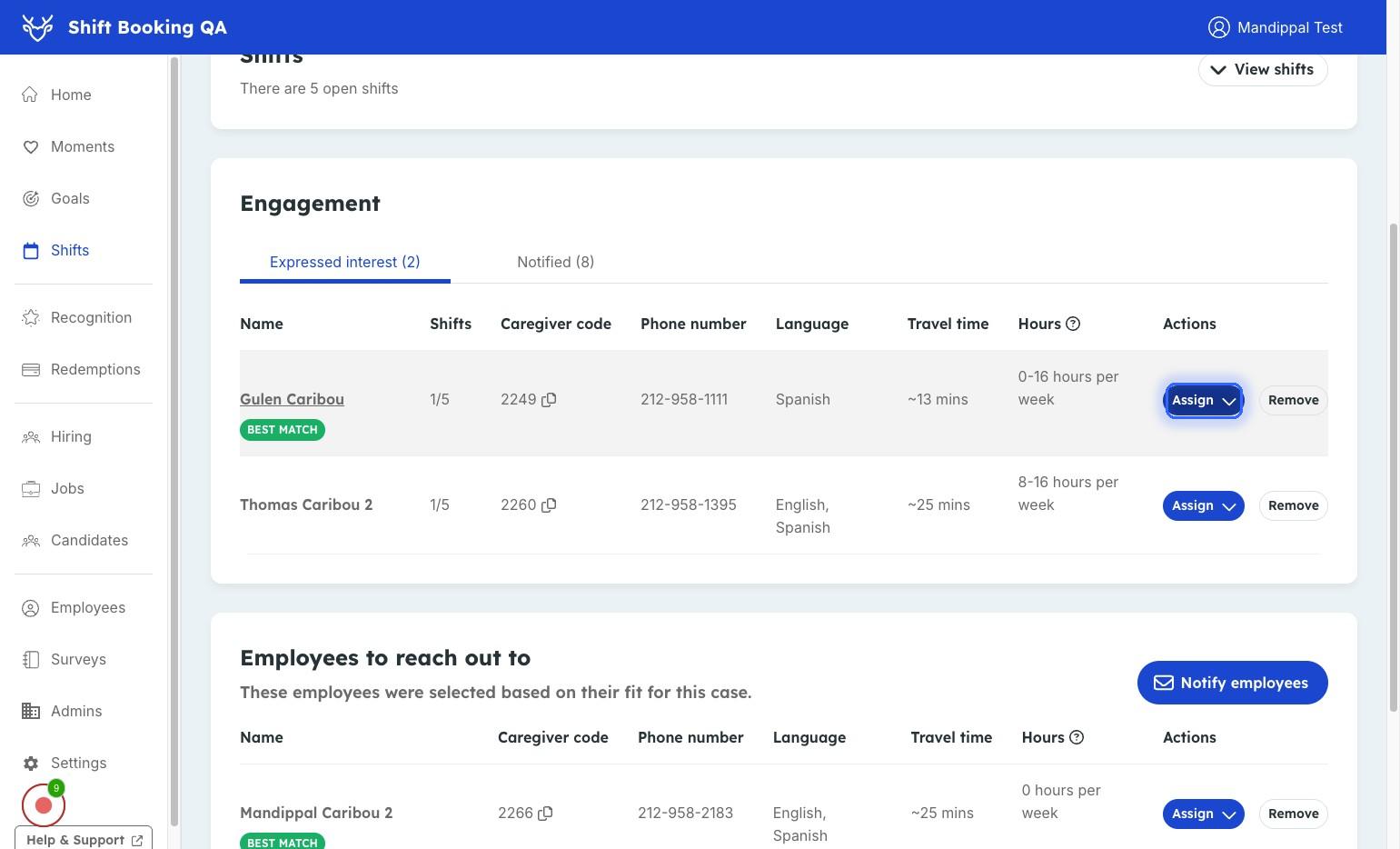Click Notify employees button
1400x849 pixels.
tap(1232, 683)
